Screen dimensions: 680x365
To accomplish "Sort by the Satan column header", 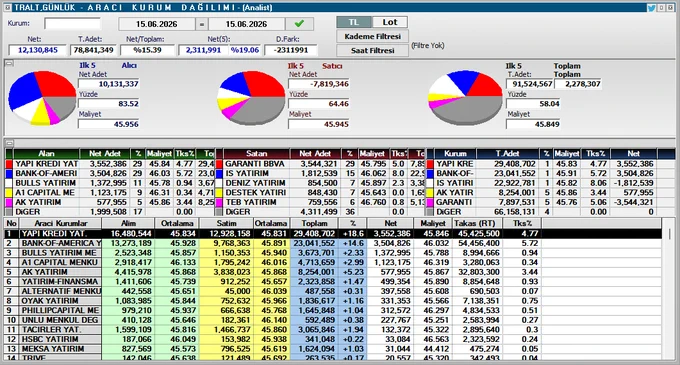I will click(x=256, y=153).
